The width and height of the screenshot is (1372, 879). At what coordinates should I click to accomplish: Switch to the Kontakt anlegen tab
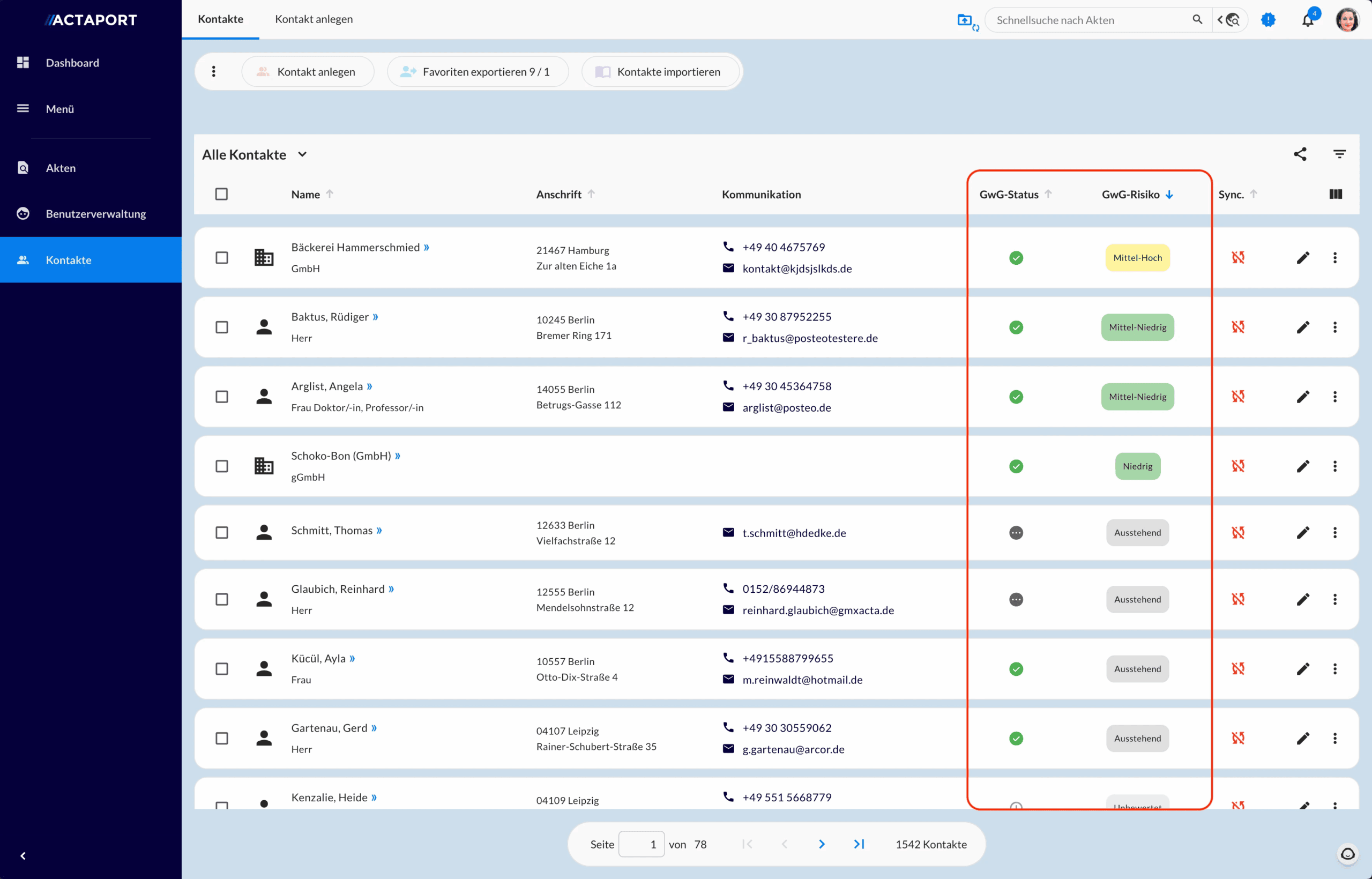[x=314, y=19]
